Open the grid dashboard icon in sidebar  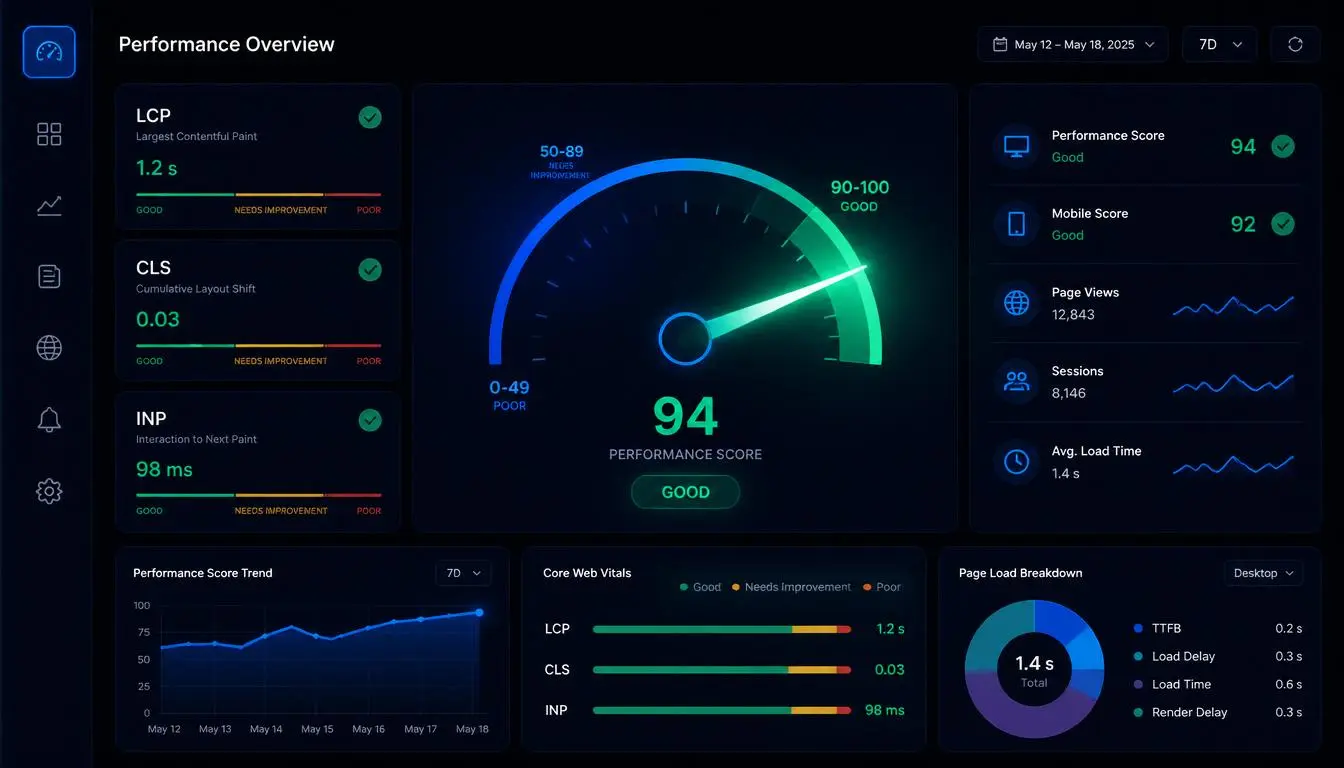[49, 134]
